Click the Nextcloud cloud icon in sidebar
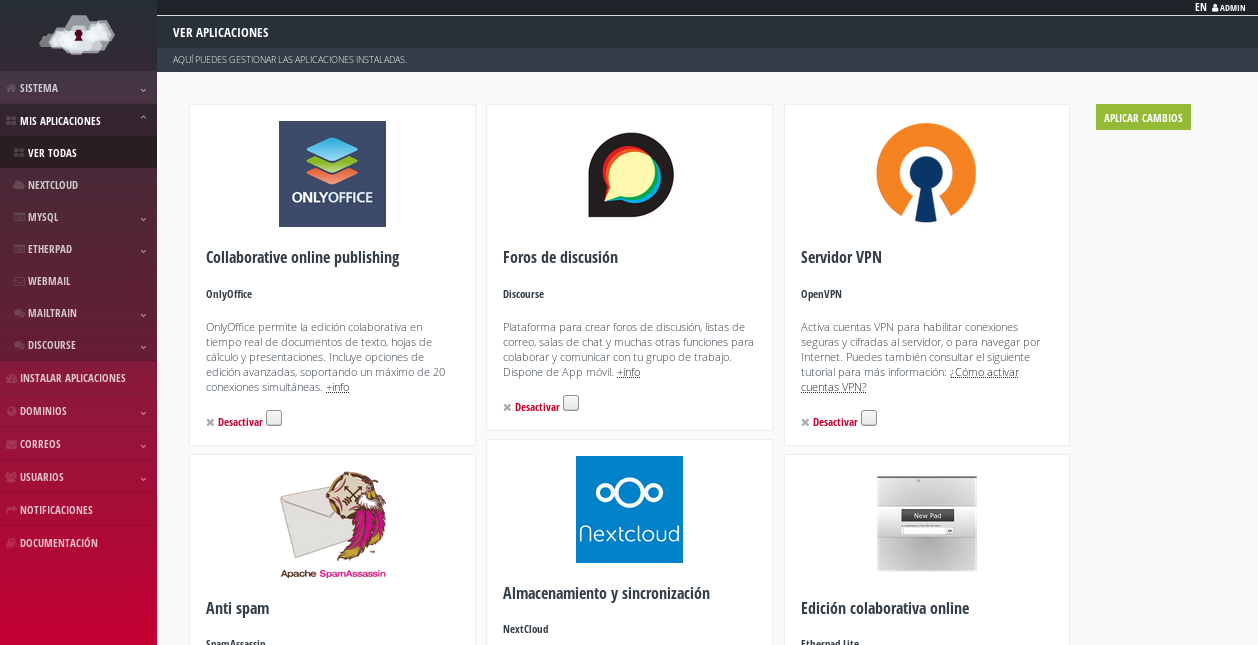The image size is (1258, 645). [19, 185]
